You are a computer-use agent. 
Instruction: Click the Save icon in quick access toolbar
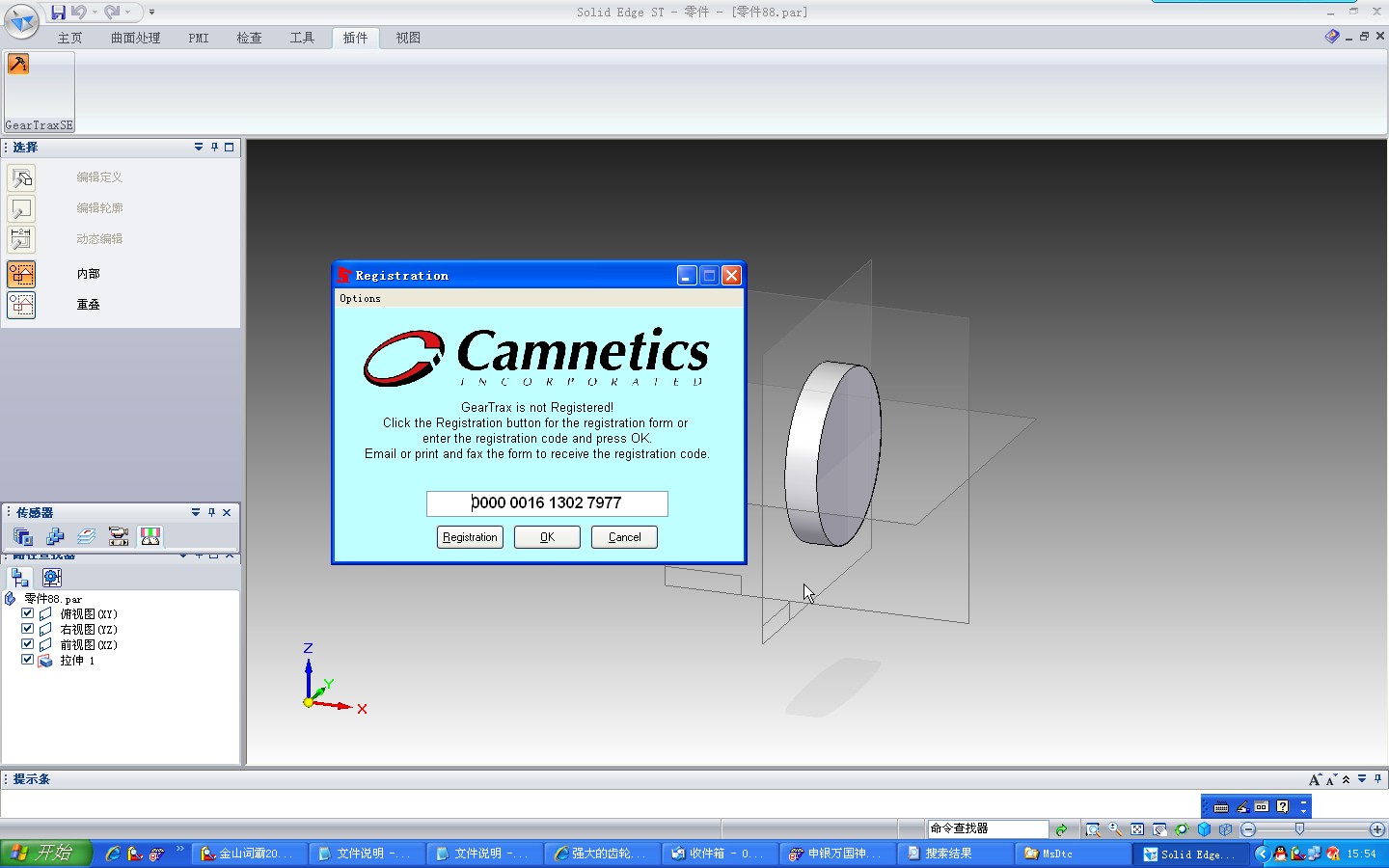pos(58,12)
